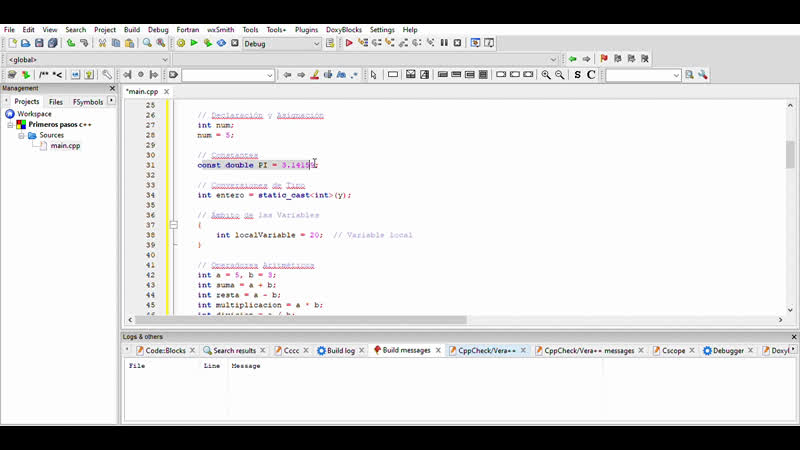Image resolution: width=800 pixels, height=450 pixels.
Task: Run the program with green arrow
Action: click(194, 43)
